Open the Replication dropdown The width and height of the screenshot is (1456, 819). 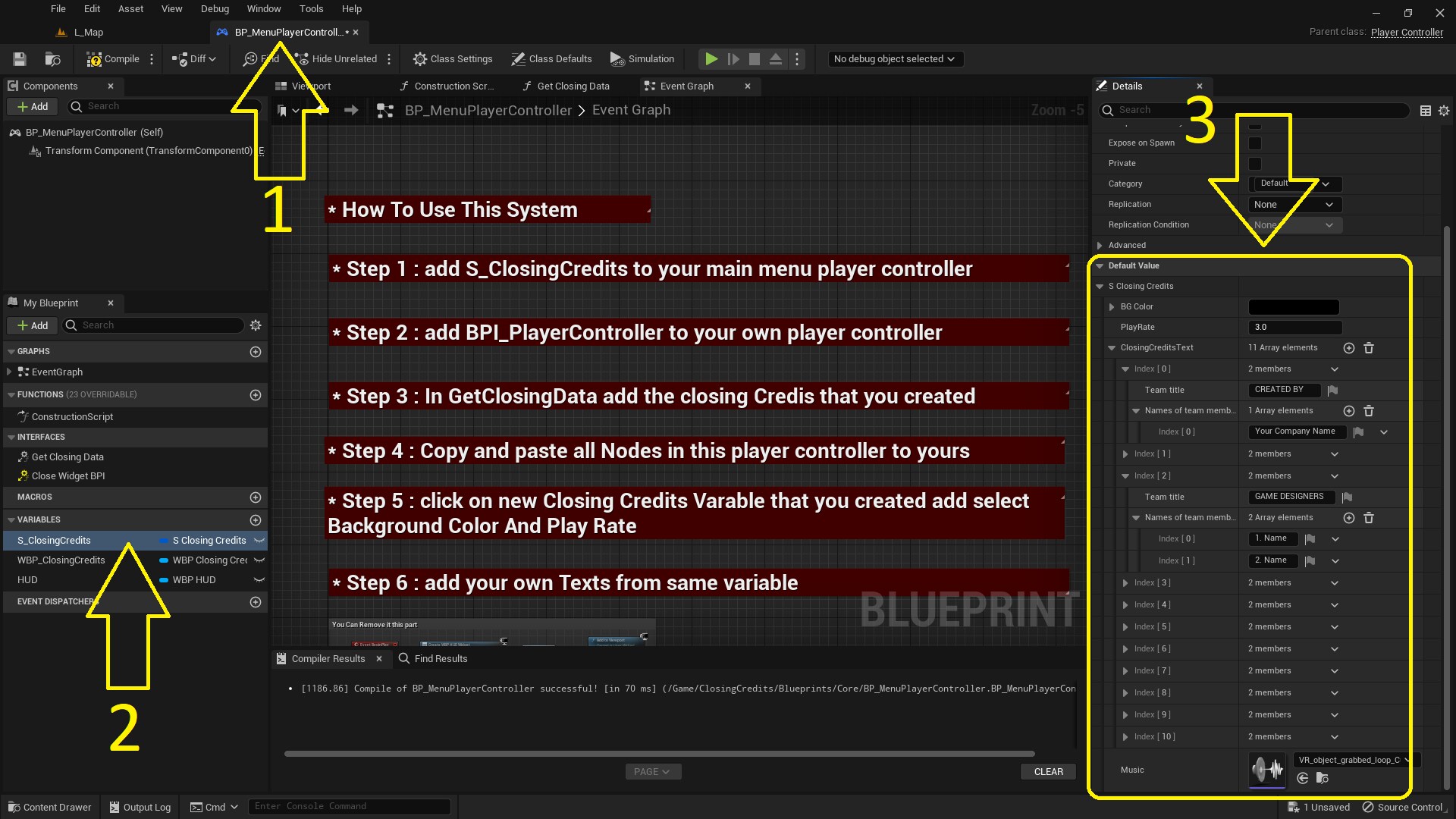[x=1293, y=204]
